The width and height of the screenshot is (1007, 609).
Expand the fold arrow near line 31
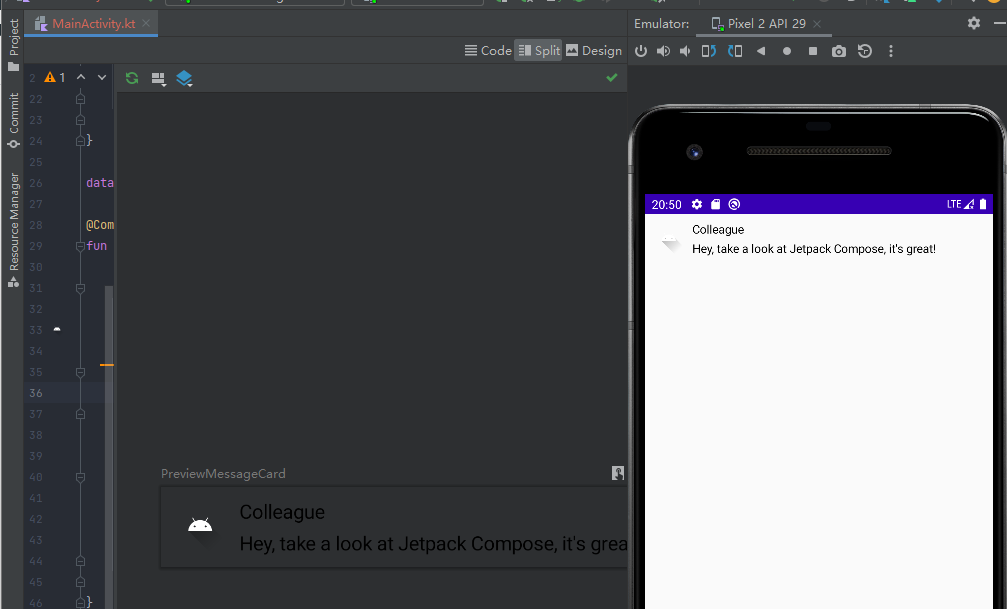click(x=80, y=287)
